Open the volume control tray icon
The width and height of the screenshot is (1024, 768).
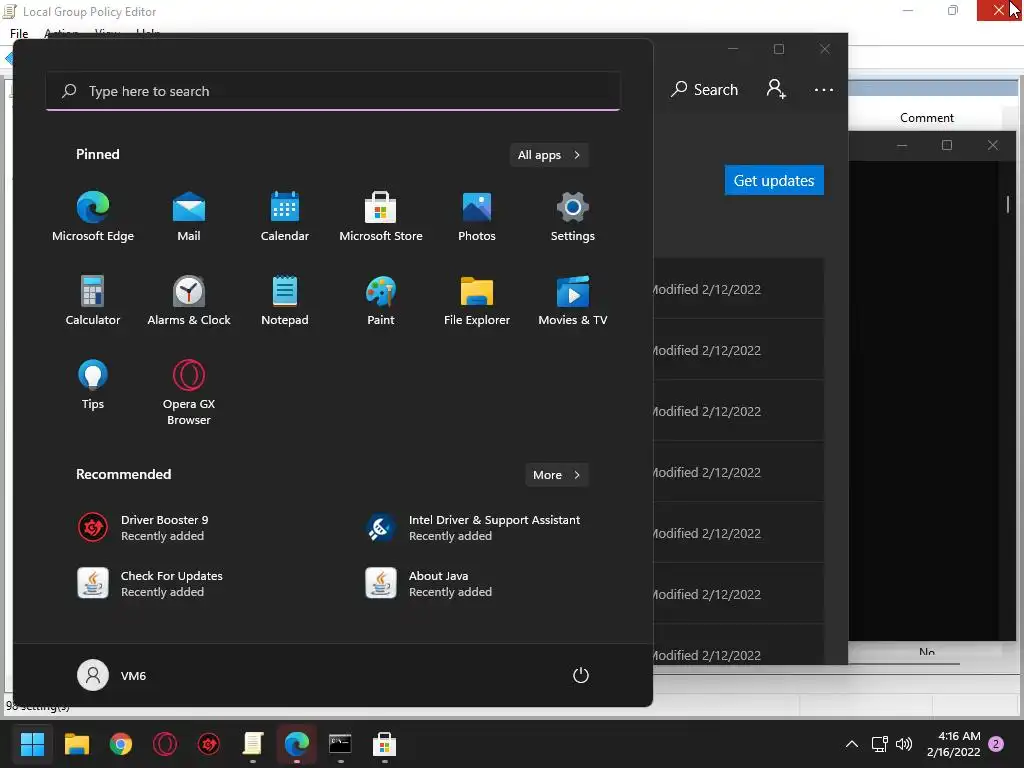904,744
